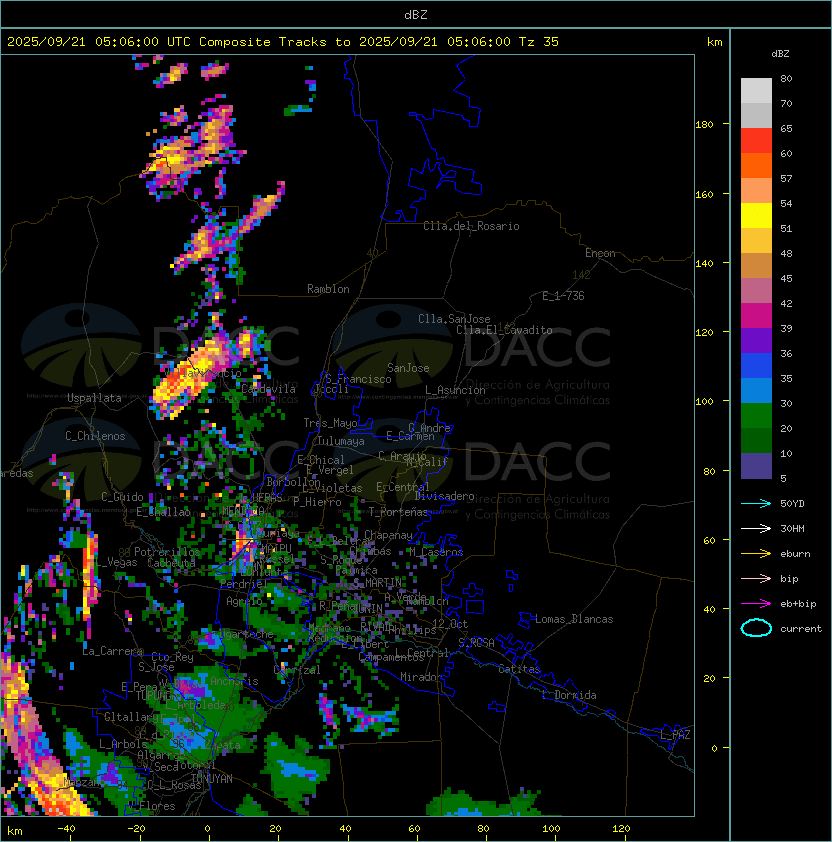Click the M_Caseros map label
This screenshot has width=832, height=842.
[436, 552]
